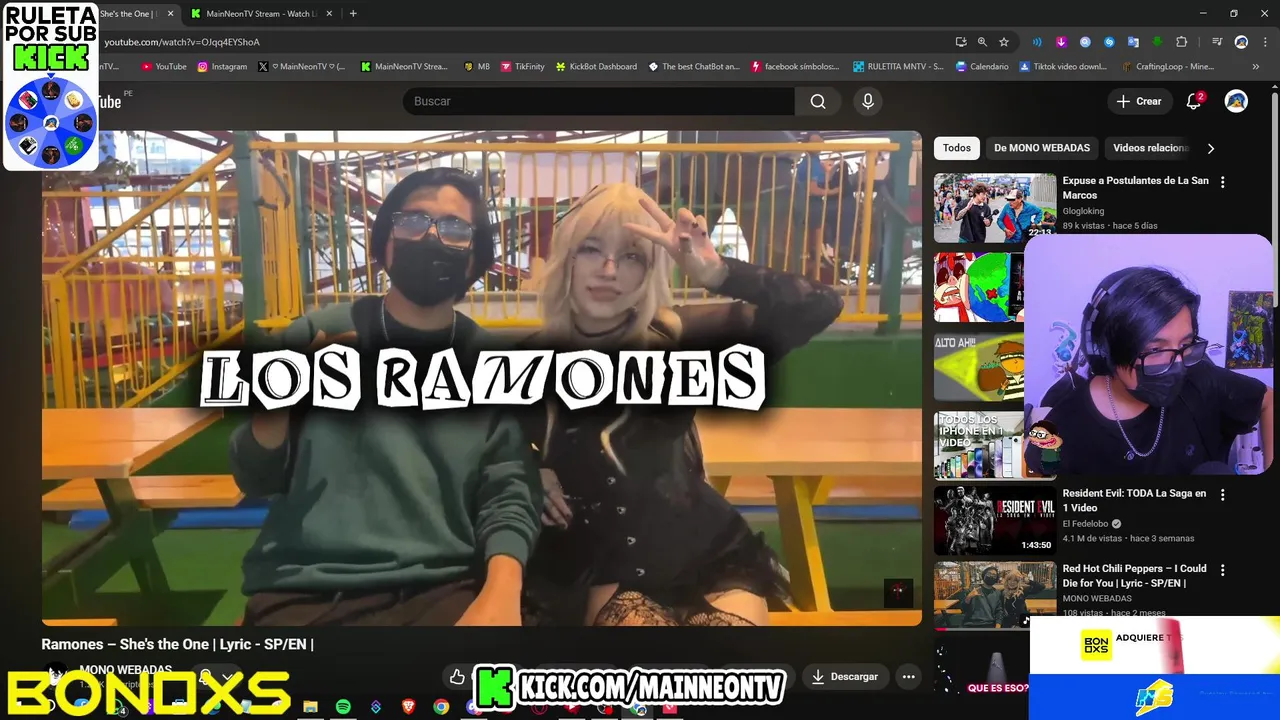
Task: Close the She's the One tab
Action: 170,14
